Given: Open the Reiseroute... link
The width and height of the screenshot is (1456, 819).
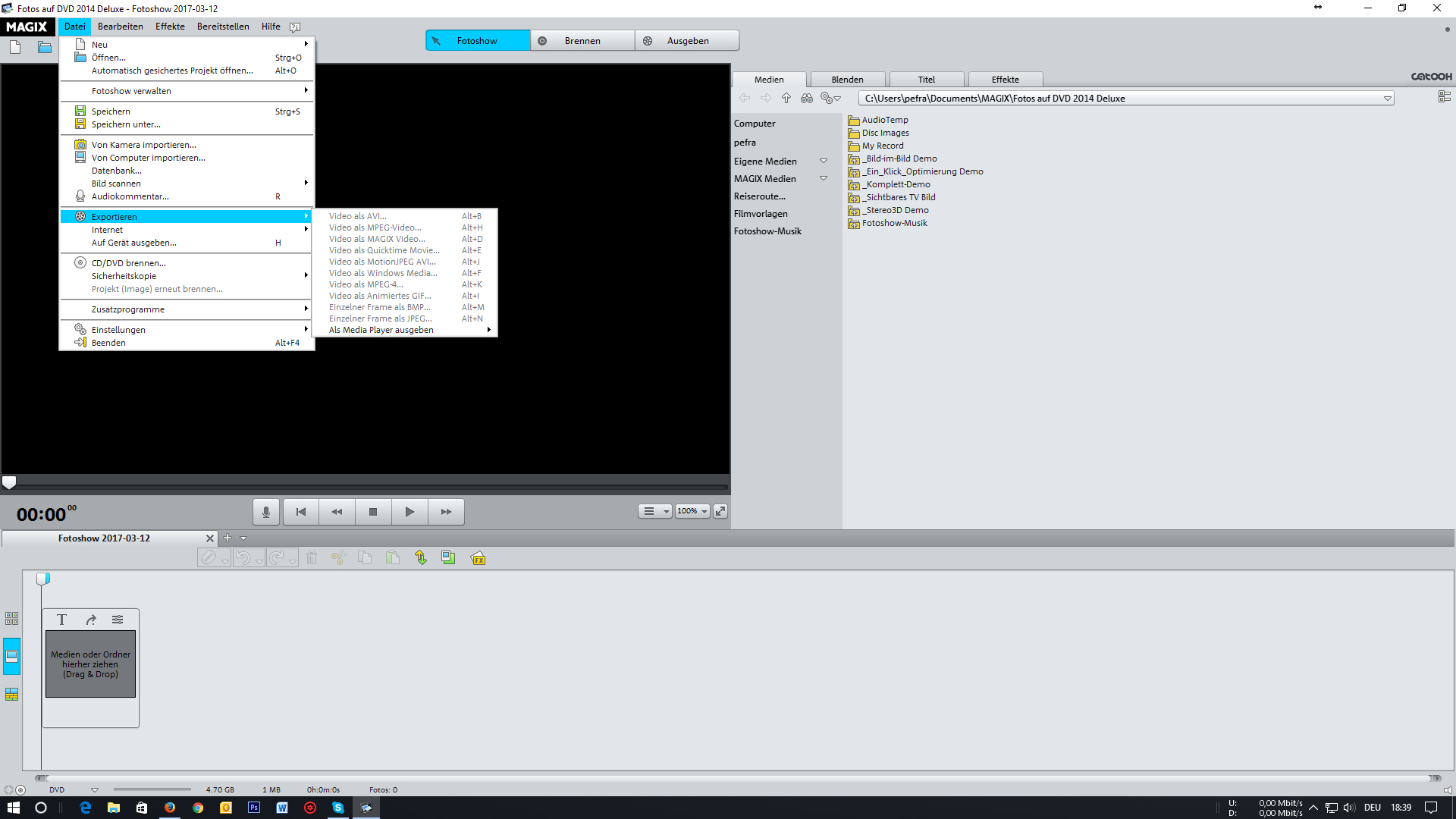Looking at the screenshot, I should [x=759, y=196].
